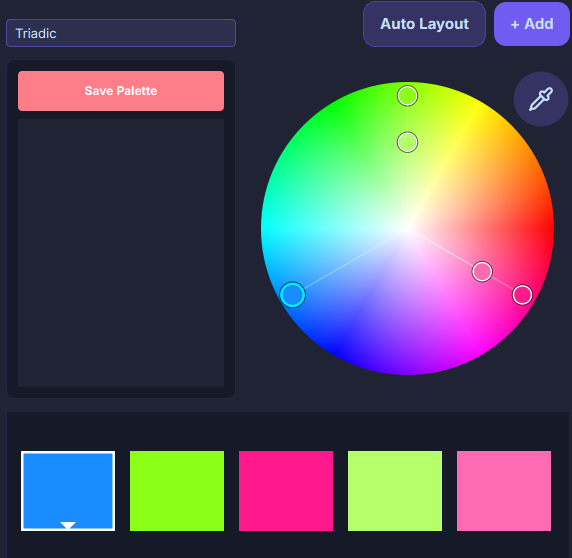Select the light pink swatch
This screenshot has height=558, width=572.
504,491
